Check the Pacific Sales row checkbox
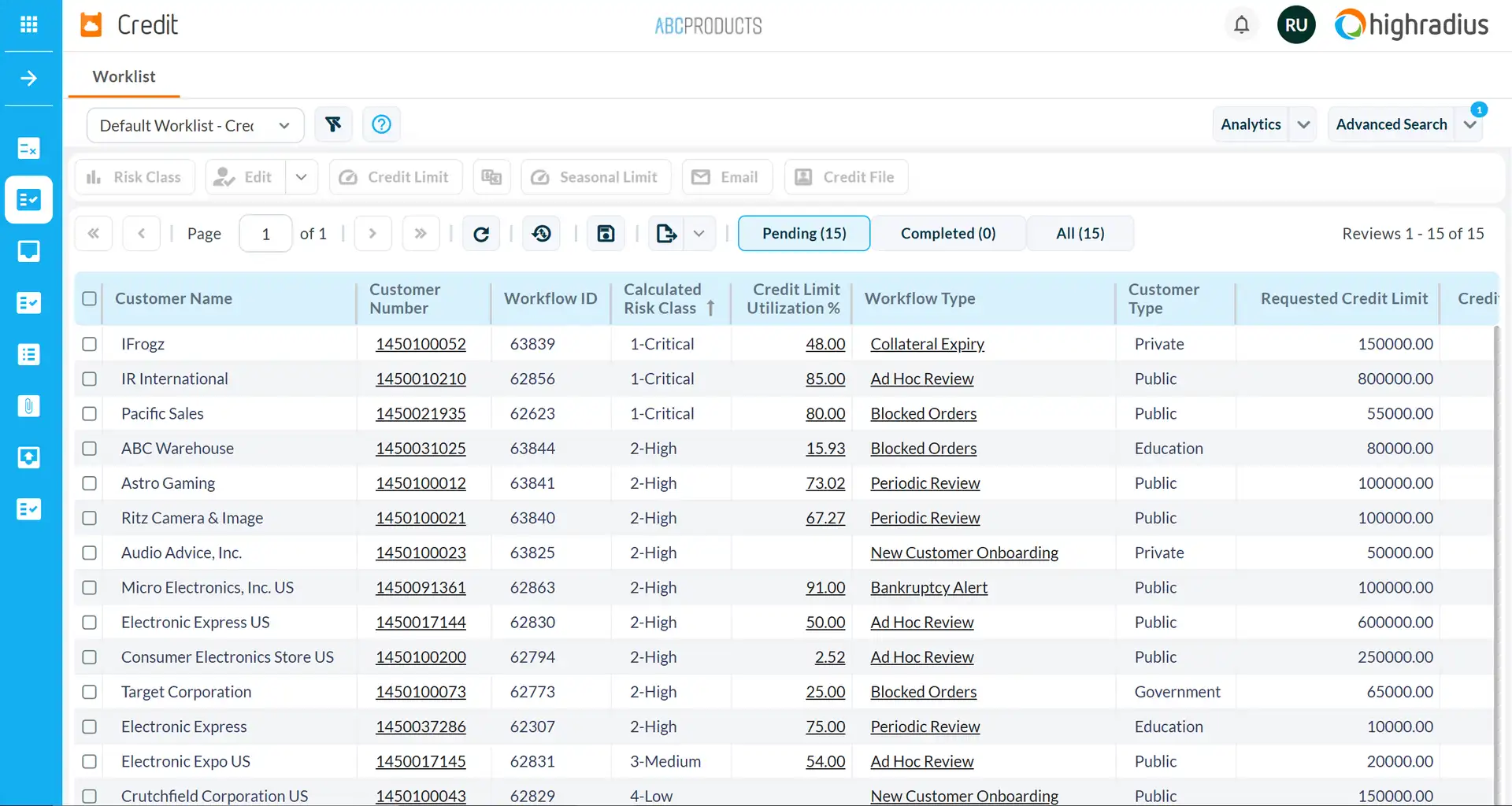 pos(90,413)
